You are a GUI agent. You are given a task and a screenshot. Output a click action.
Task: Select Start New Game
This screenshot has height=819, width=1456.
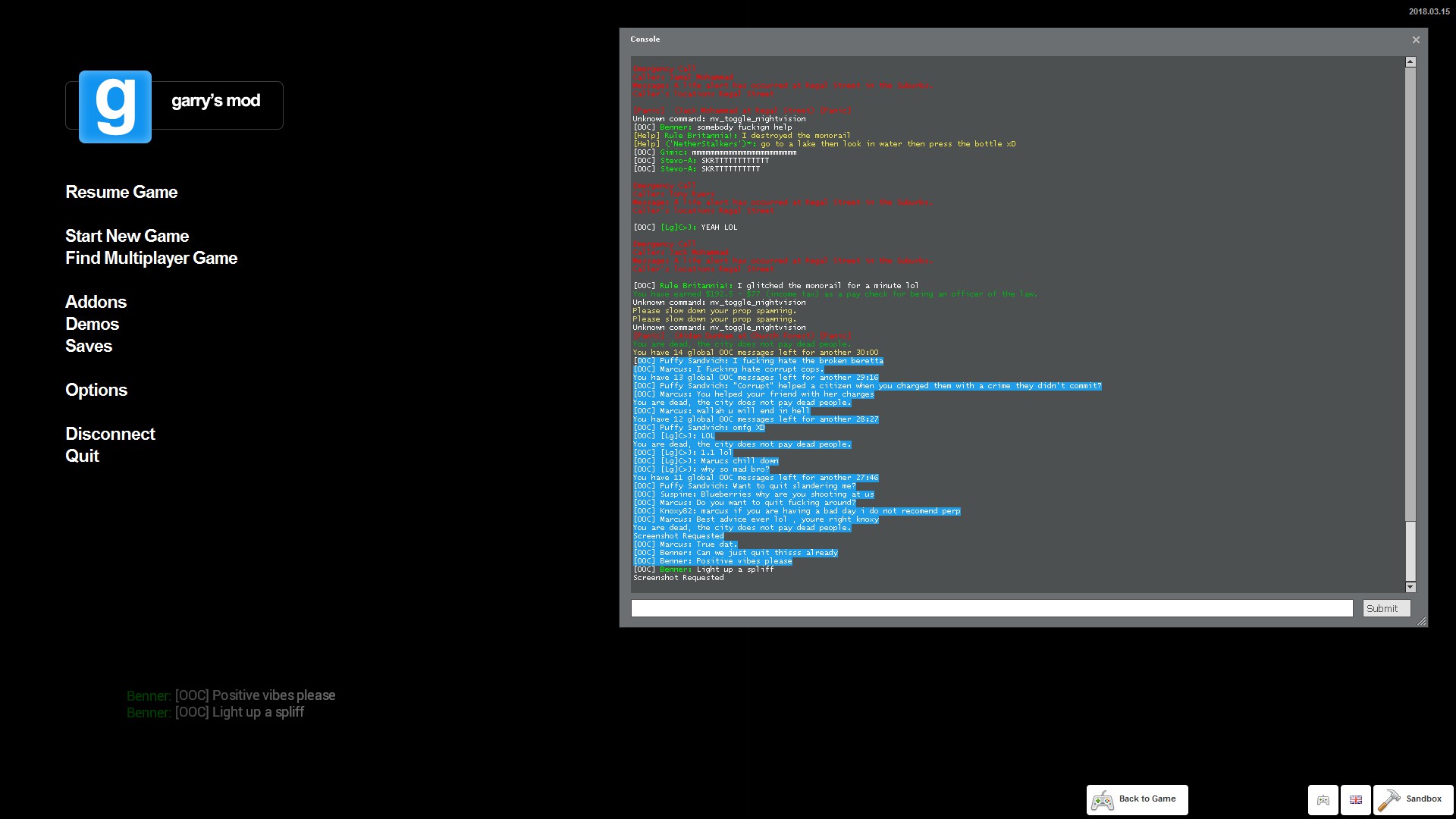coord(127,236)
